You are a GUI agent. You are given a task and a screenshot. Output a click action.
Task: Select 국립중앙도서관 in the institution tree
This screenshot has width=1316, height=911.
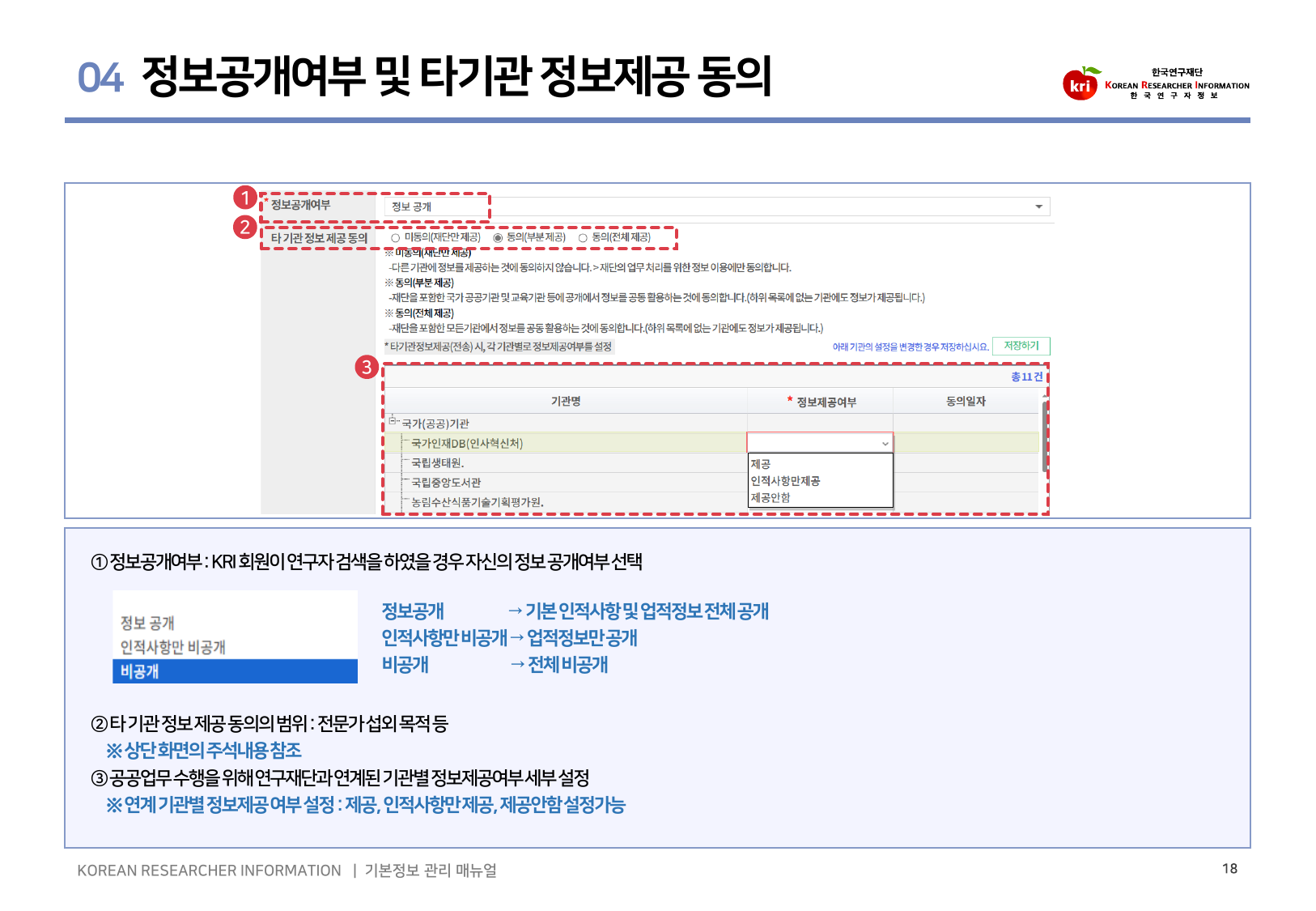coord(446,483)
